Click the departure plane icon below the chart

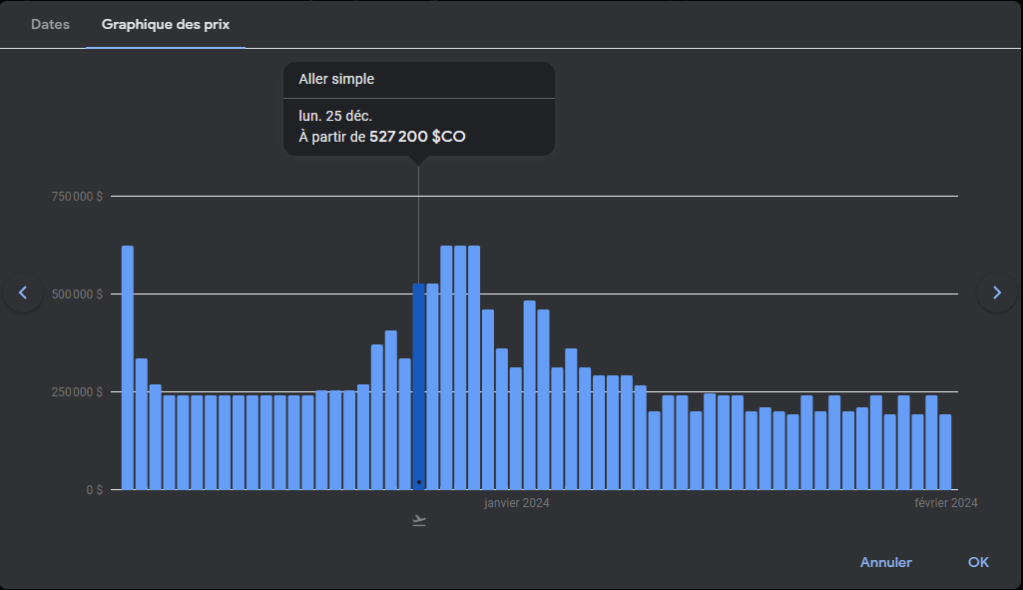(x=419, y=520)
